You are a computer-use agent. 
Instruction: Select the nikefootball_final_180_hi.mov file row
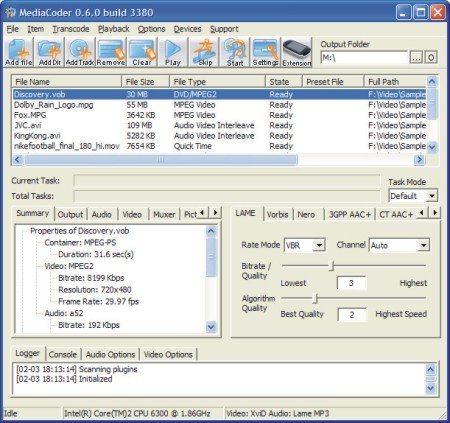point(219,146)
